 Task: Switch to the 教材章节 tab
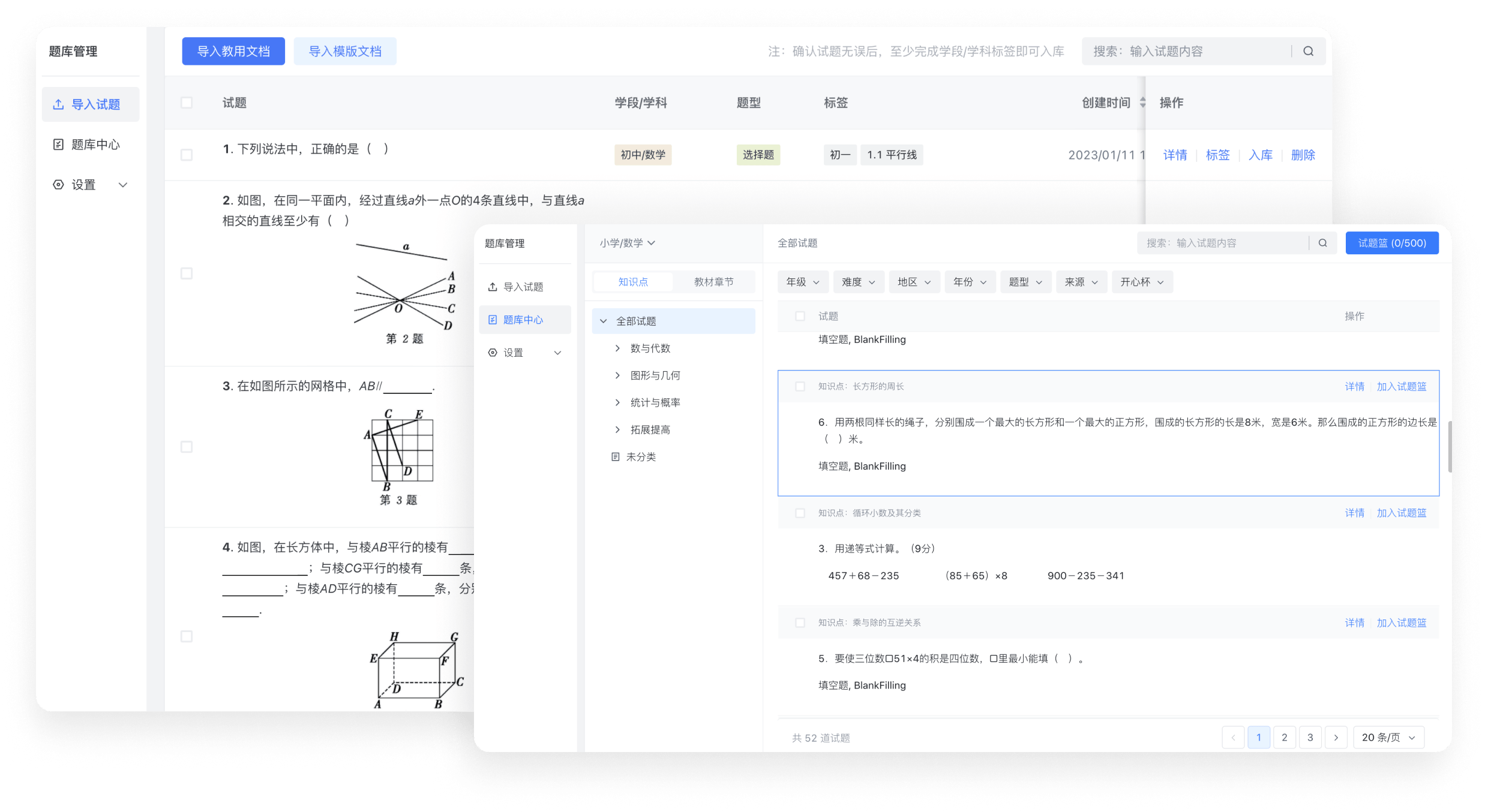pyautogui.click(x=713, y=282)
